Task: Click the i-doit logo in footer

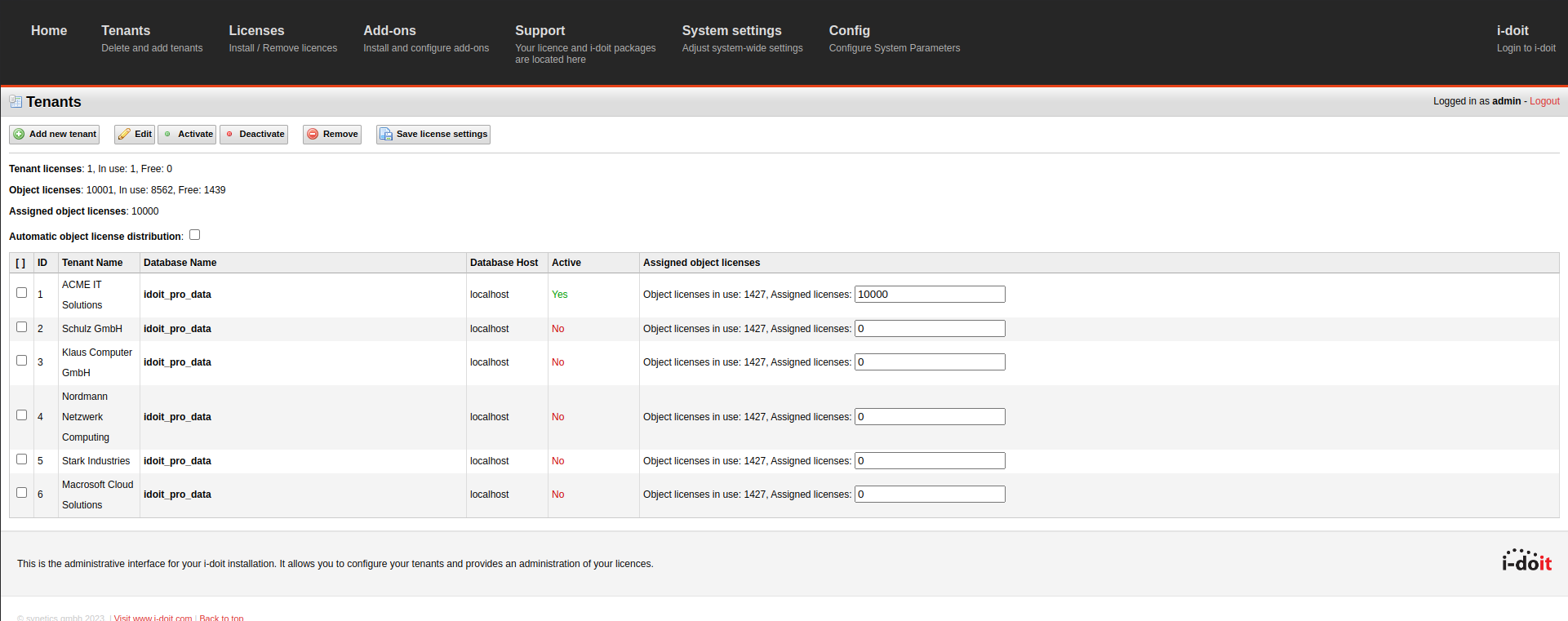Action: pyautogui.click(x=1526, y=561)
